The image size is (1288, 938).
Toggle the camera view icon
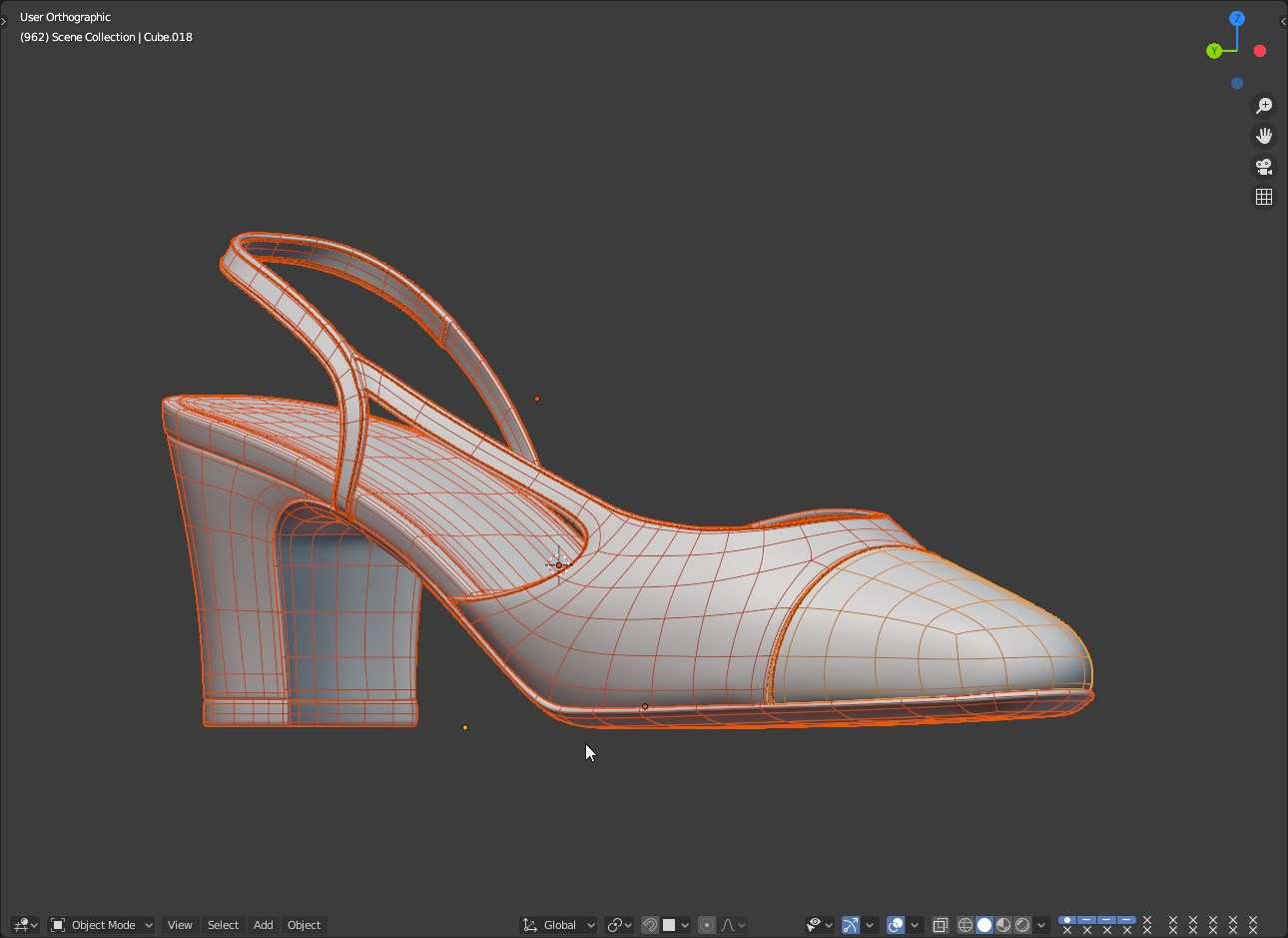point(1264,167)
